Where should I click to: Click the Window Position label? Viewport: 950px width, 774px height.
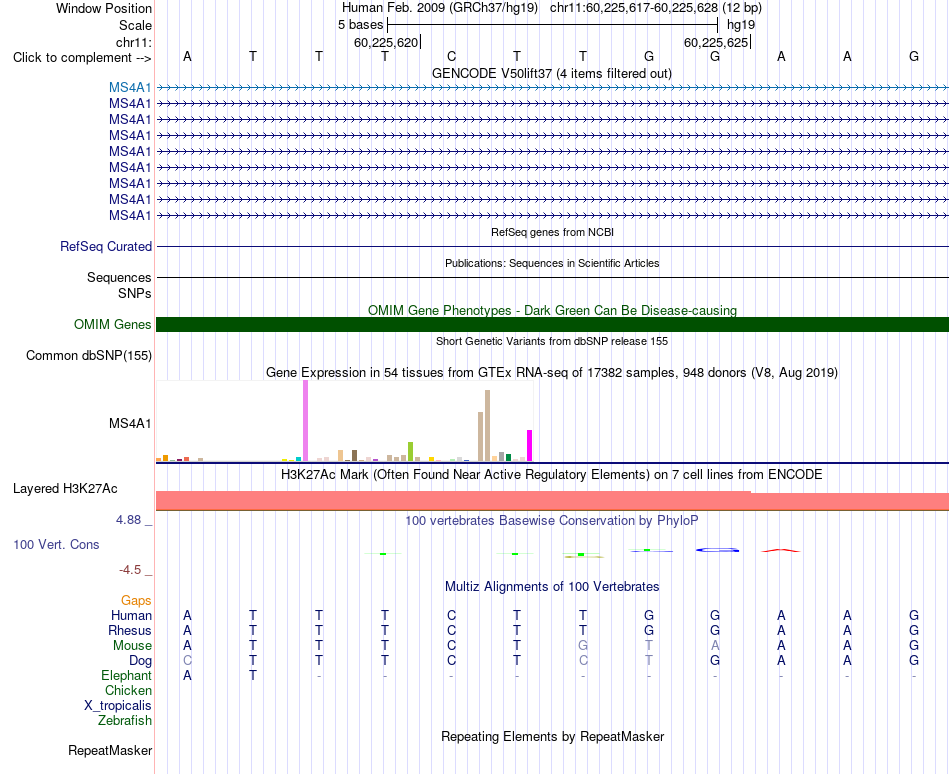104,8
